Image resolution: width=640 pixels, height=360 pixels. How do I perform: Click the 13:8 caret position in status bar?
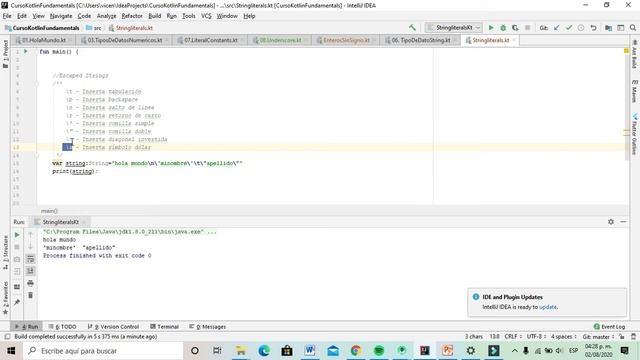tap(494, 337)
